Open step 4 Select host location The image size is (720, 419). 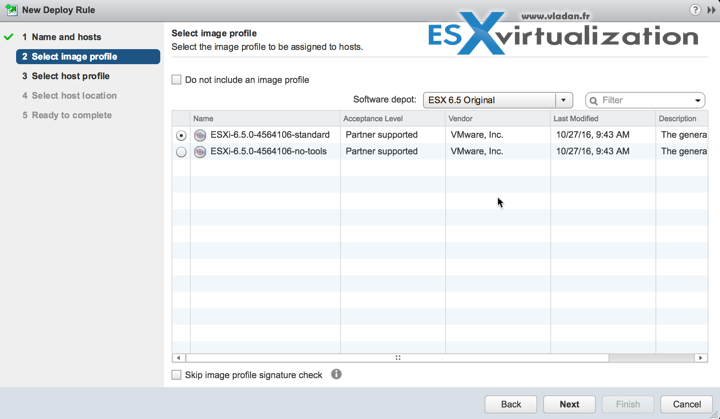pyautogui.click(x=69, y=96)
